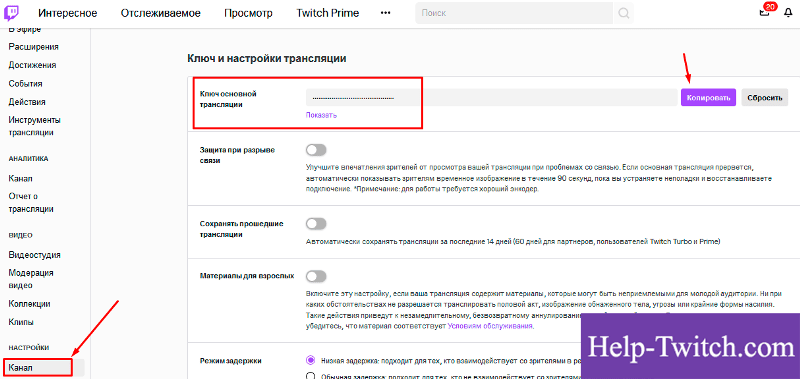Click the hidden stream key field
This screenshot has width=800, height=379.
[491, 97]
